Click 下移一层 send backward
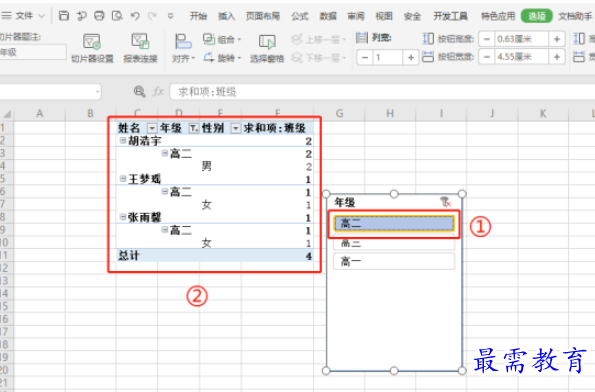The image size is (595, 392). [x=319, y=58]
